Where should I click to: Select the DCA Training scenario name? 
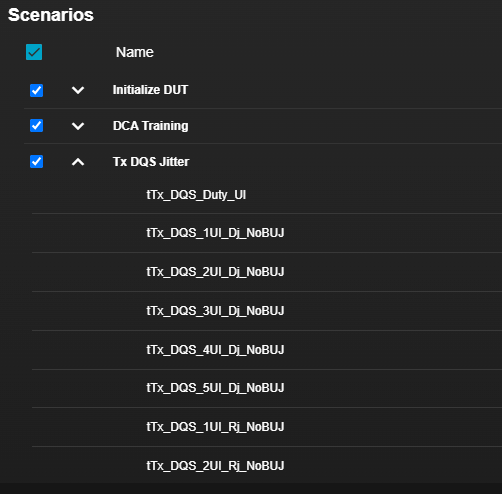point(151,126)
